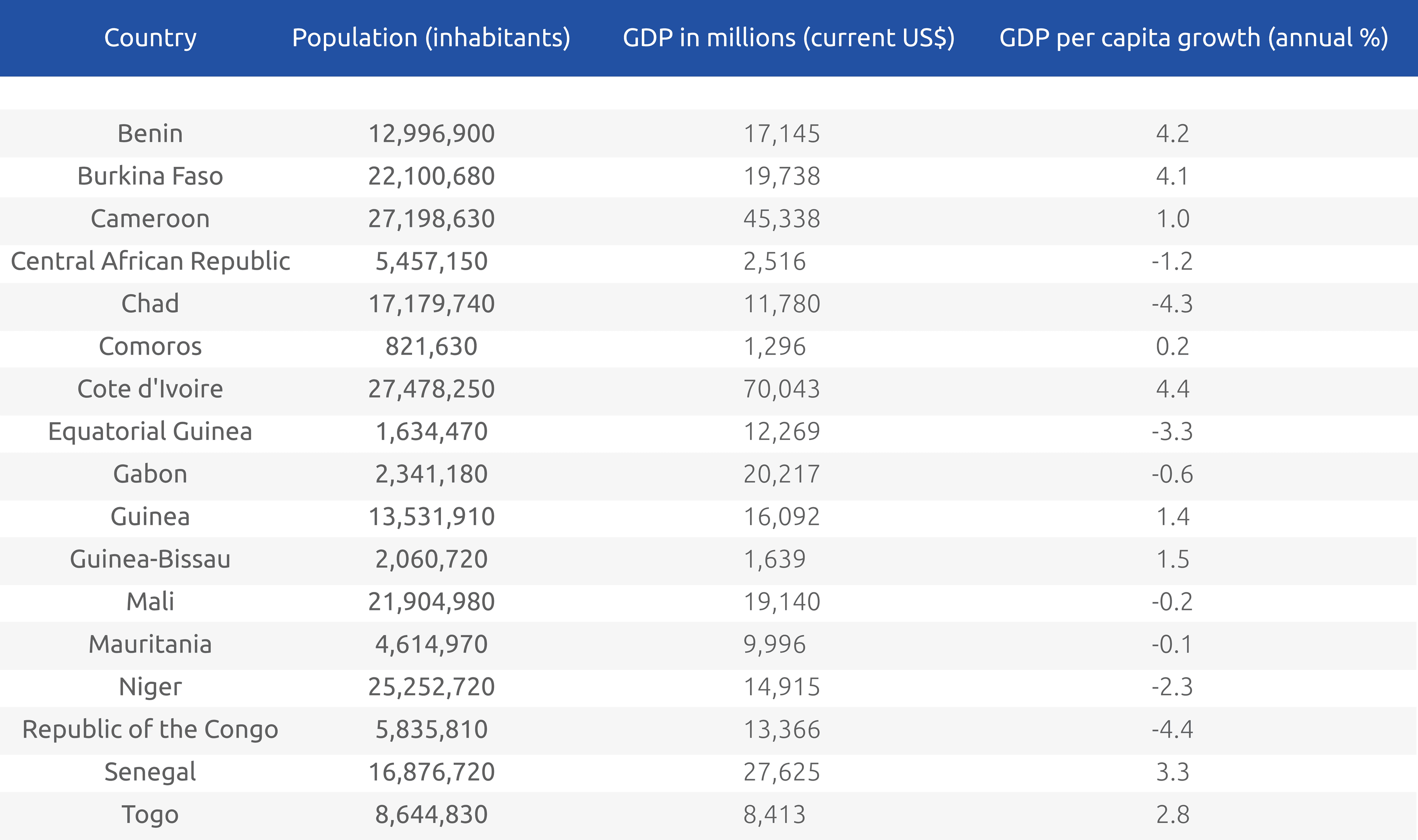Screen dimensions: 1418x840
Task: Select the Burkina Faso row name
Action: (x=150, y=176)
